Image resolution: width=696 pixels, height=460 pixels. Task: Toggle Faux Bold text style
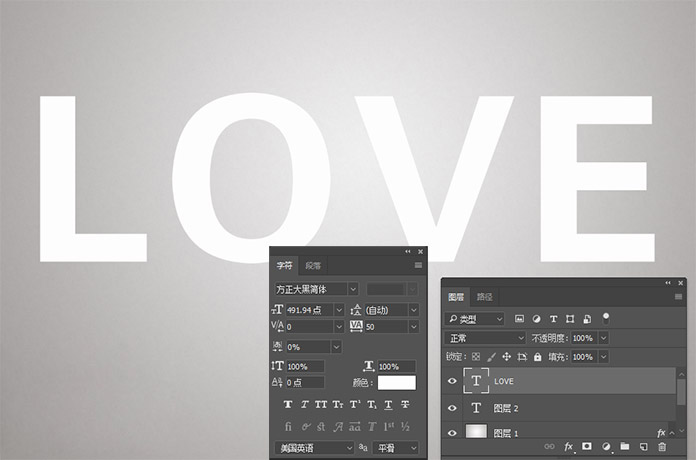tap(288, 404)
